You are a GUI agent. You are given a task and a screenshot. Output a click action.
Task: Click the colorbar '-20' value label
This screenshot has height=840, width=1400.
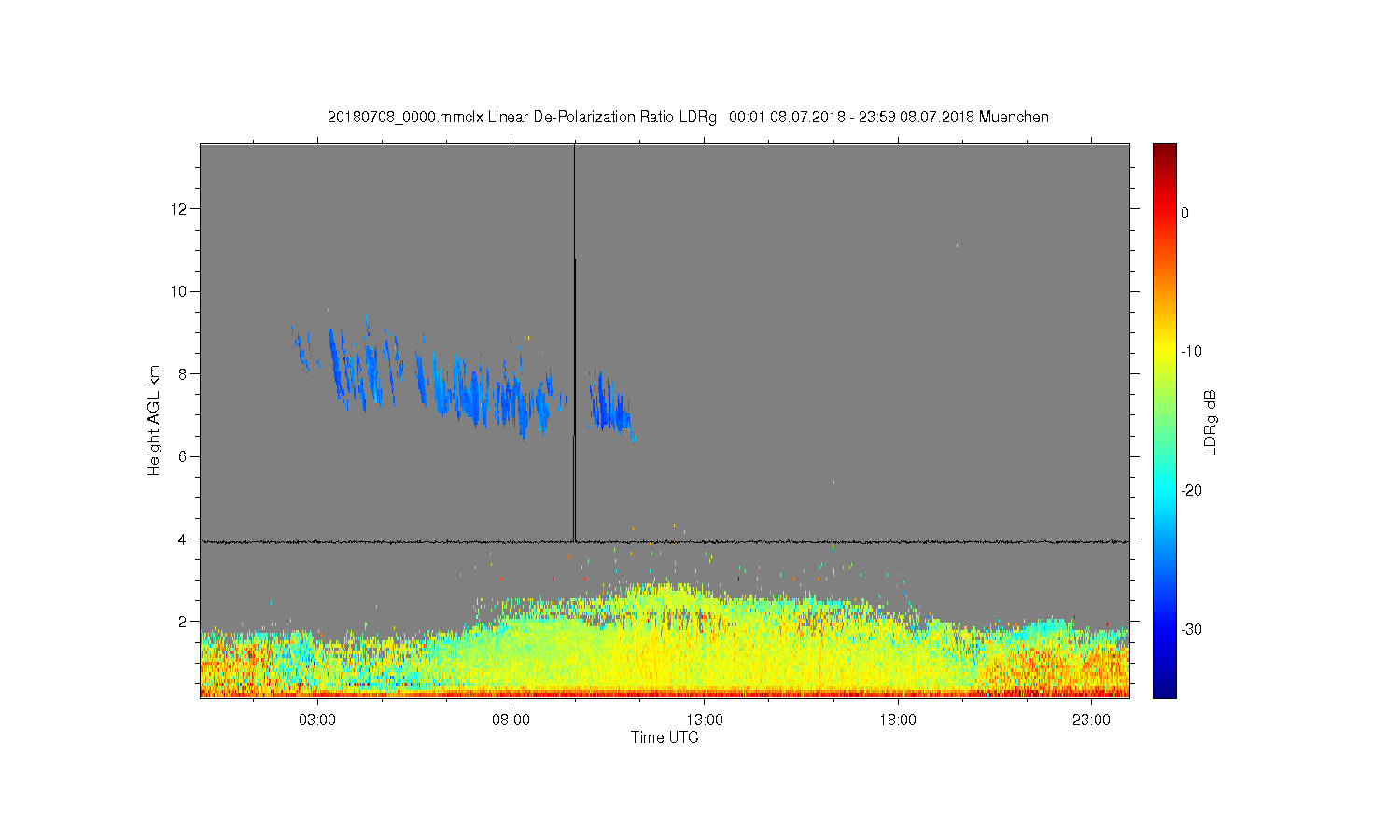click(x=1191, y=491)
